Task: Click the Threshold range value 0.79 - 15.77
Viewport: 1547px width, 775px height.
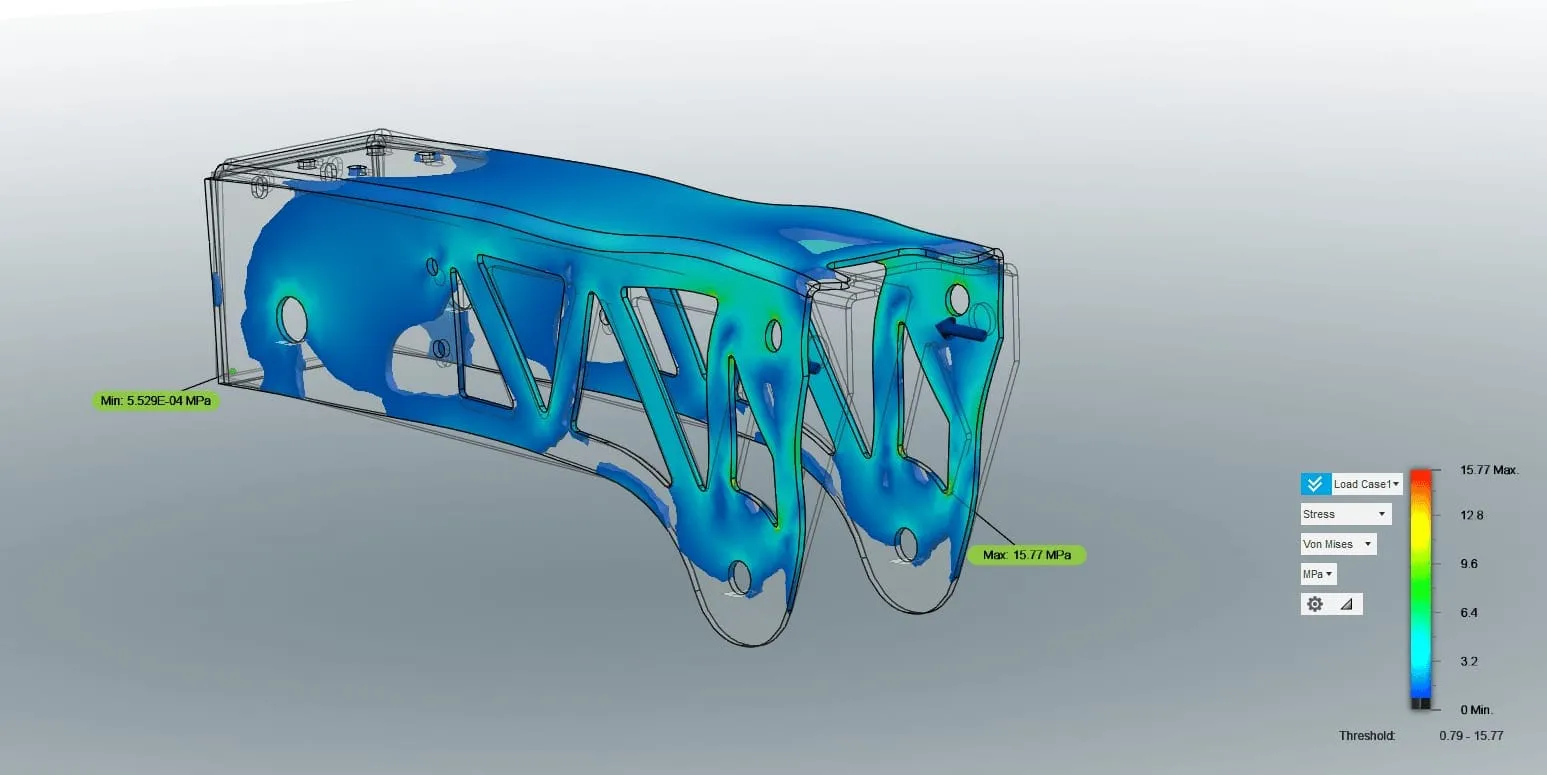Action: (x=1471, y=736)
